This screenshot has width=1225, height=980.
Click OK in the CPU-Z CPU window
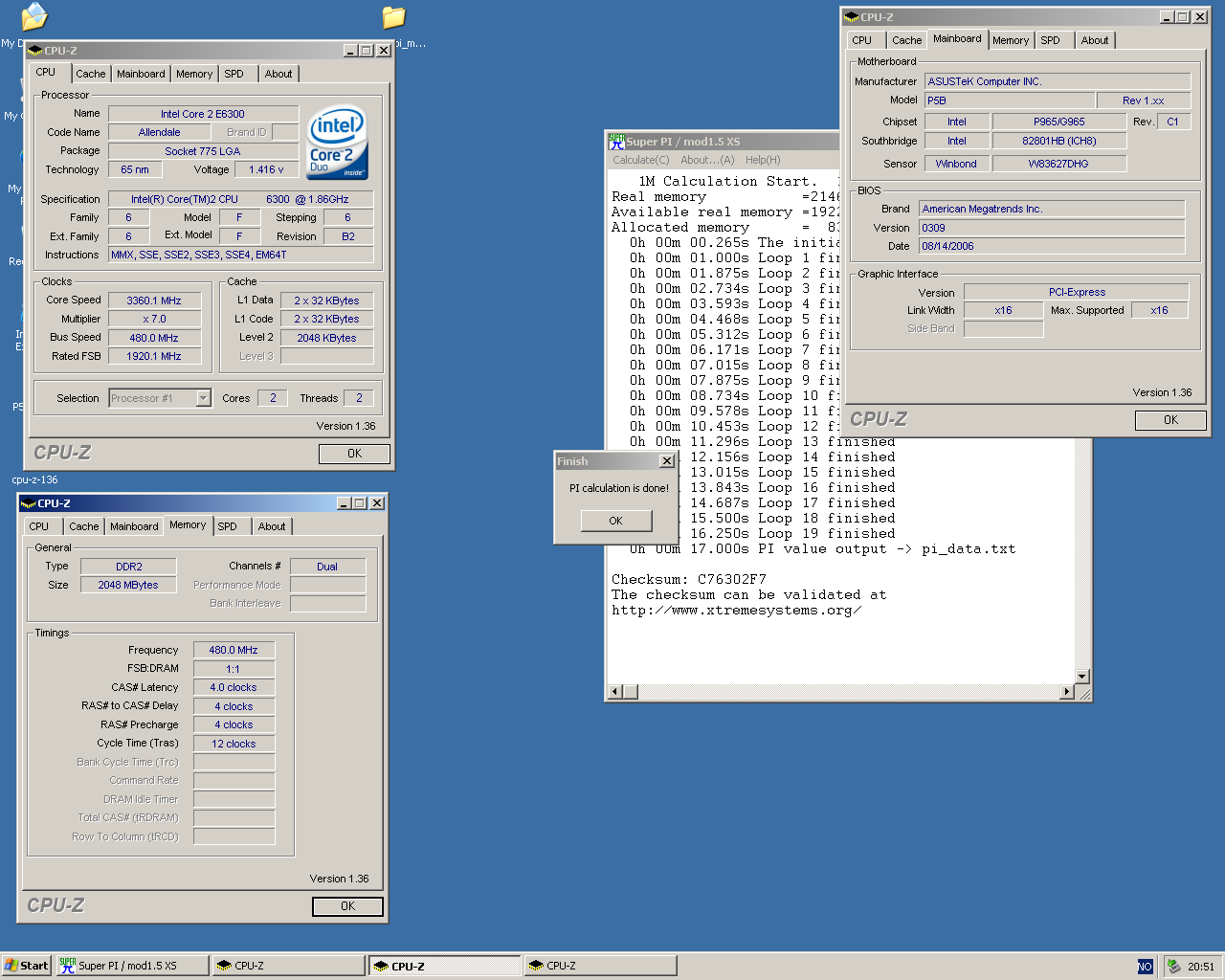pyautogui.click(x=354, y=454)
